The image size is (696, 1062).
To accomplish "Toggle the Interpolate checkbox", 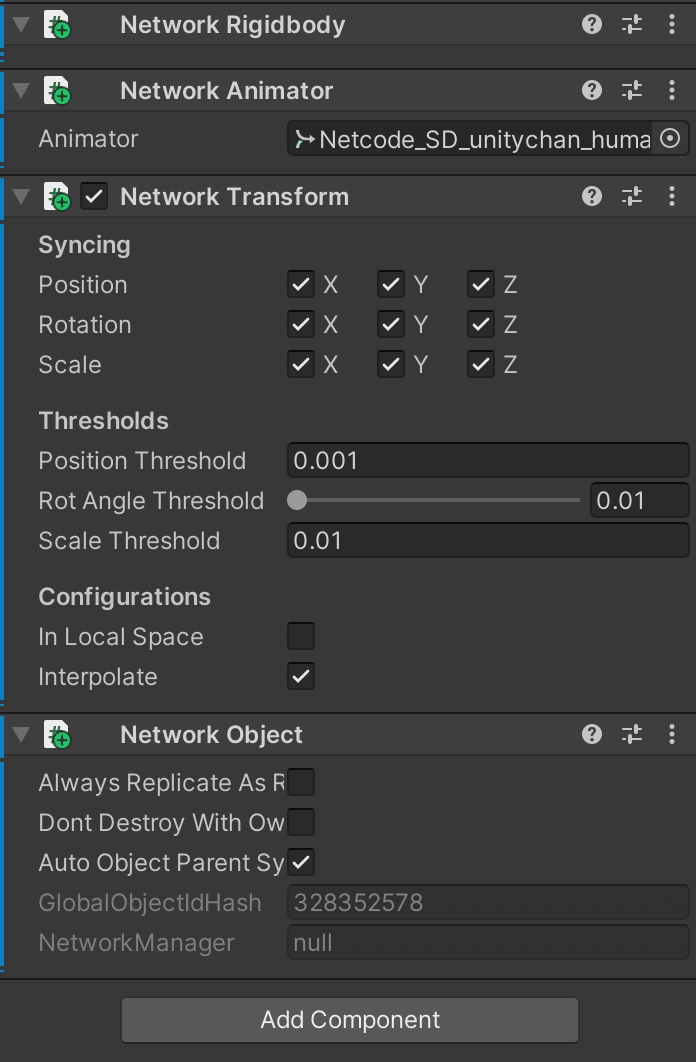I will click(x=301, y=676).
